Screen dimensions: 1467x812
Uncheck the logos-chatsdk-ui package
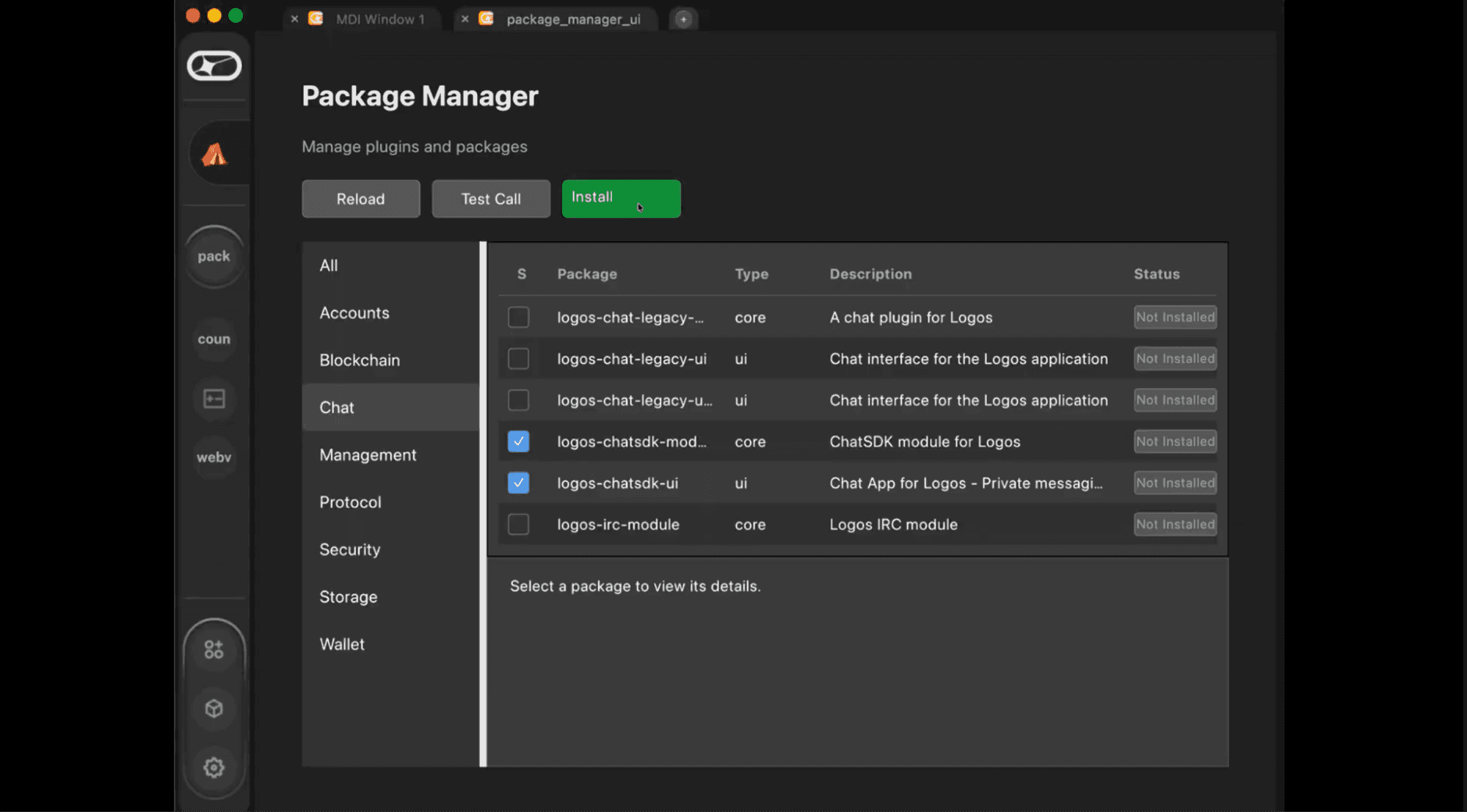coord(519,483)
